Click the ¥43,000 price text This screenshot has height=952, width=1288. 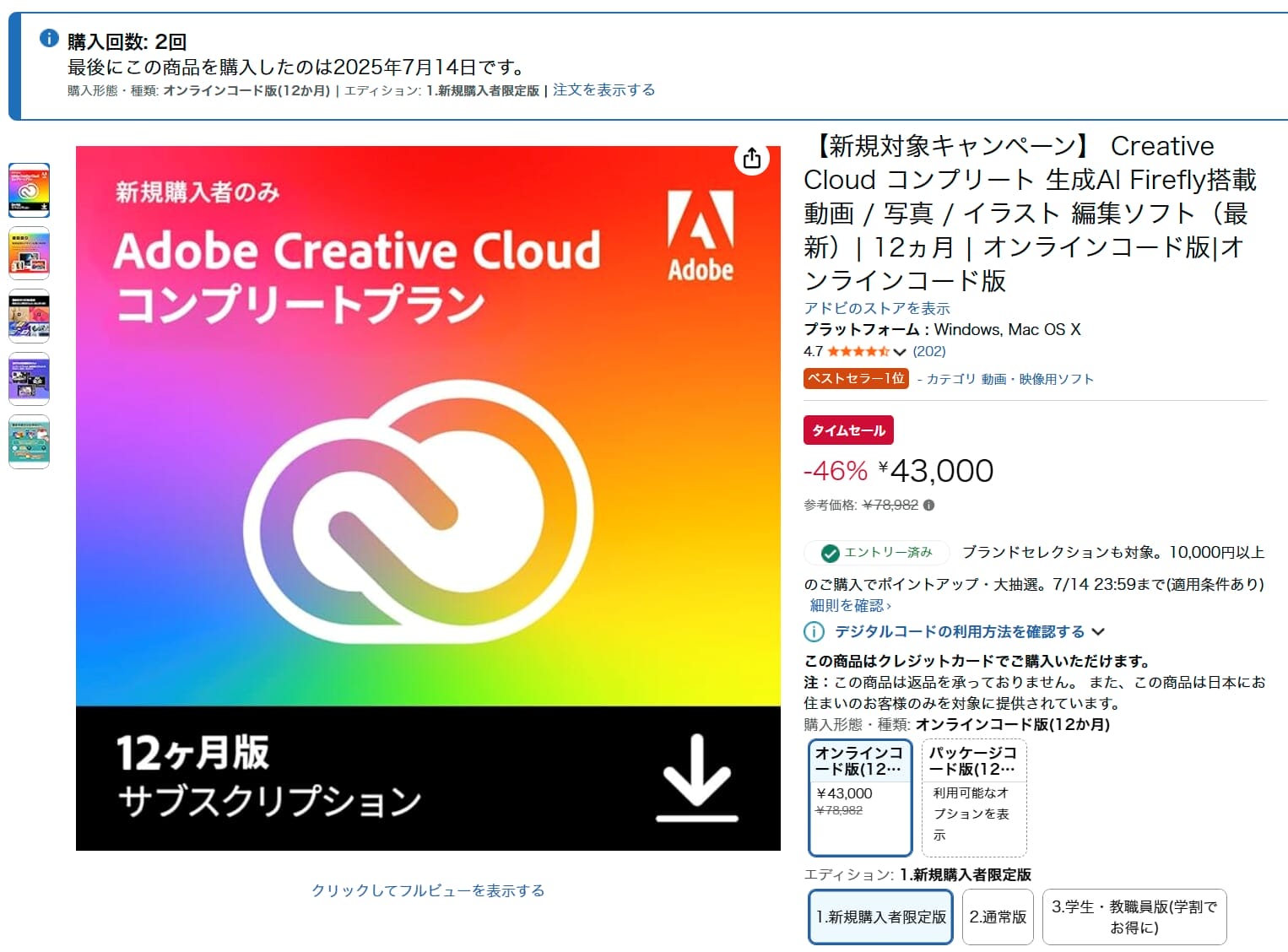[936, 471]
